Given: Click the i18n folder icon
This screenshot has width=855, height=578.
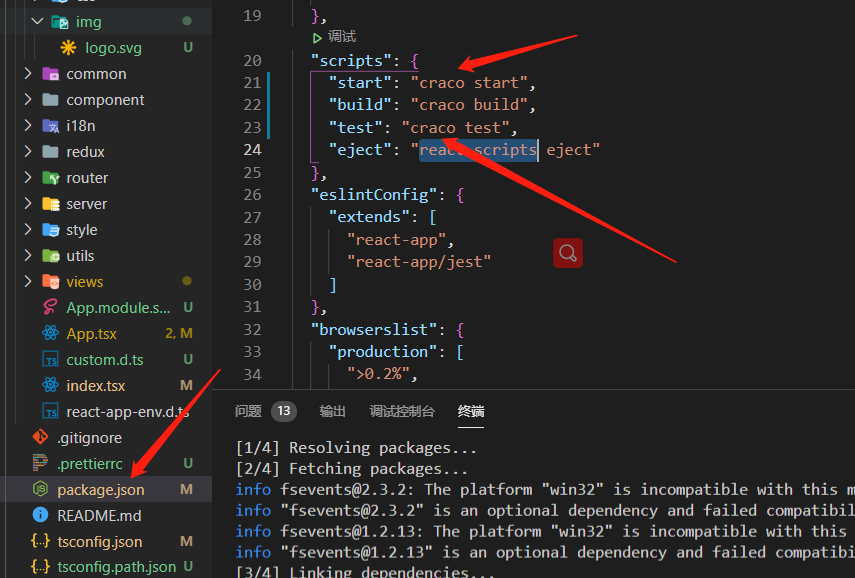Looking at the screenshot, I should 51,126.
